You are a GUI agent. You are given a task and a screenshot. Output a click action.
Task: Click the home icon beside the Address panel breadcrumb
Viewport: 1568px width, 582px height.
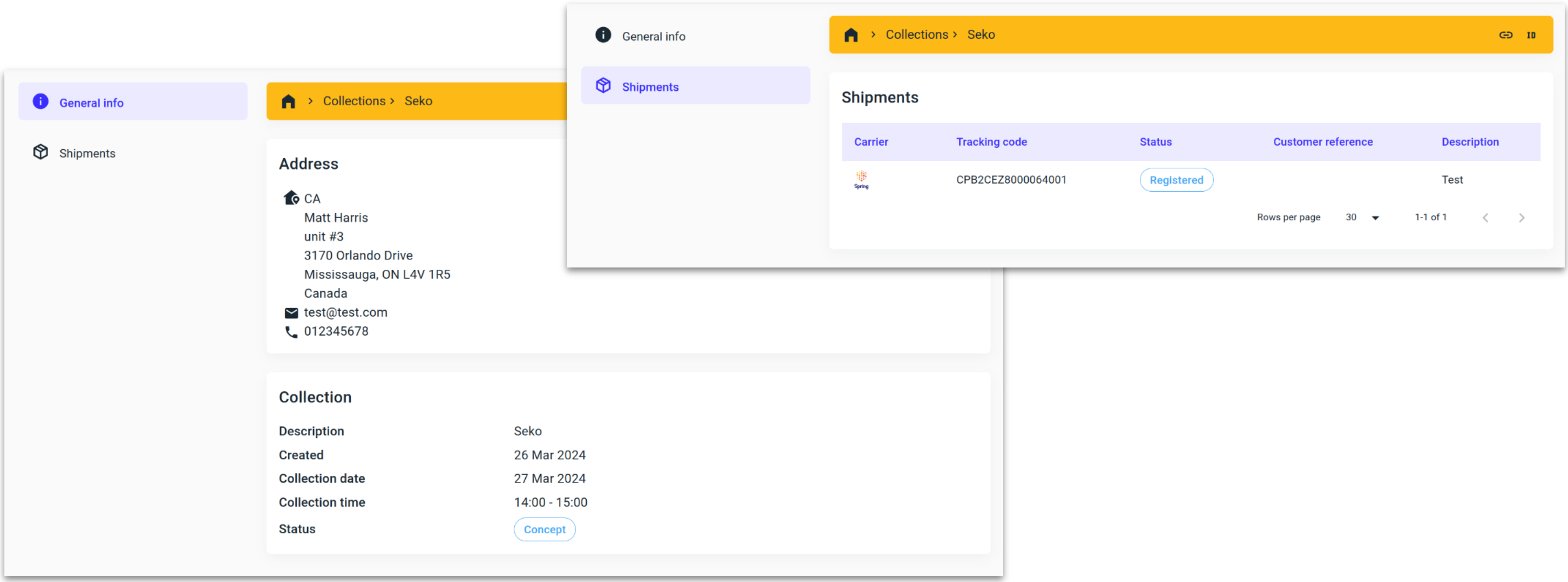(x=288, y=102)
